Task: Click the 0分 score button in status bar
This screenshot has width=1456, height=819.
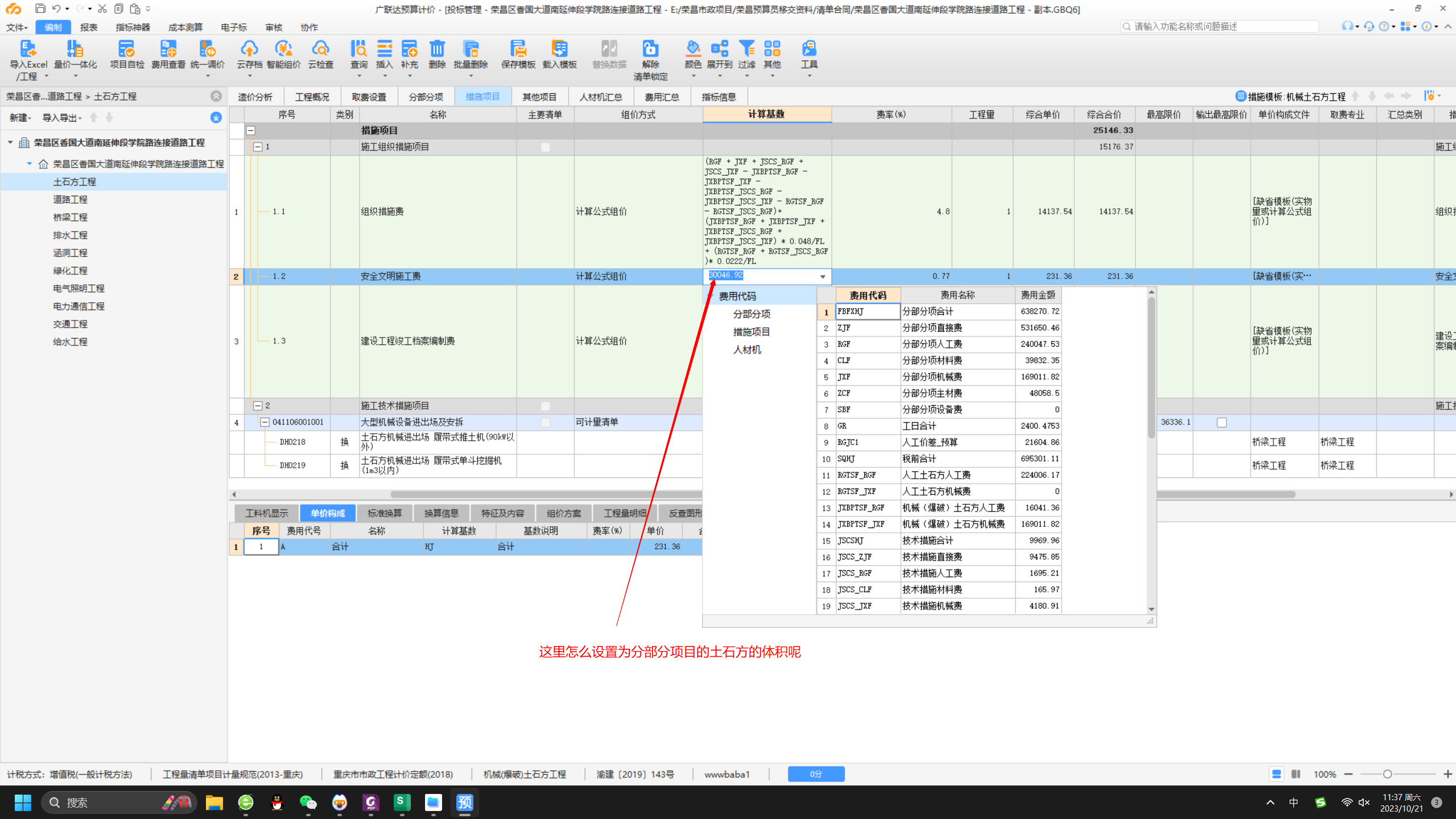Action: tap(816, 774)
